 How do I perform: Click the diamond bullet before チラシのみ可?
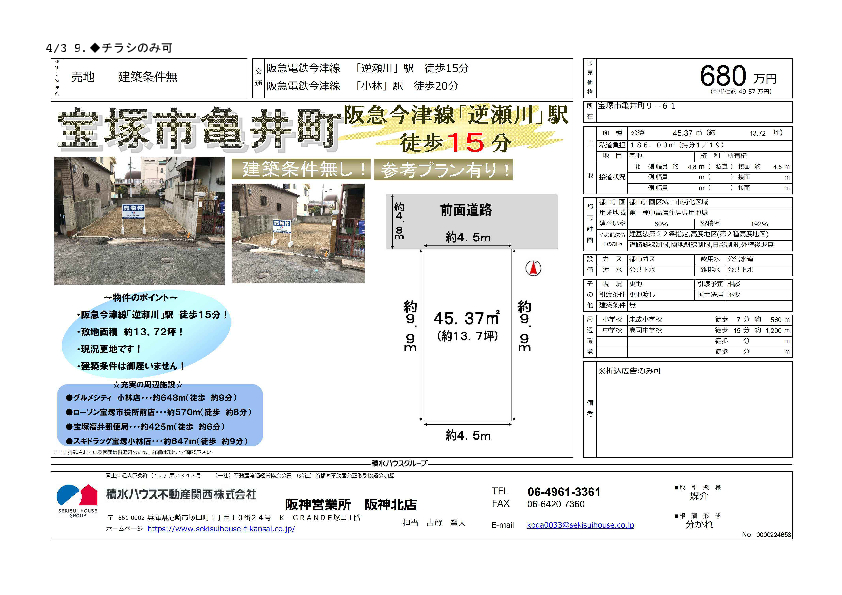click(x=94, y=47)
